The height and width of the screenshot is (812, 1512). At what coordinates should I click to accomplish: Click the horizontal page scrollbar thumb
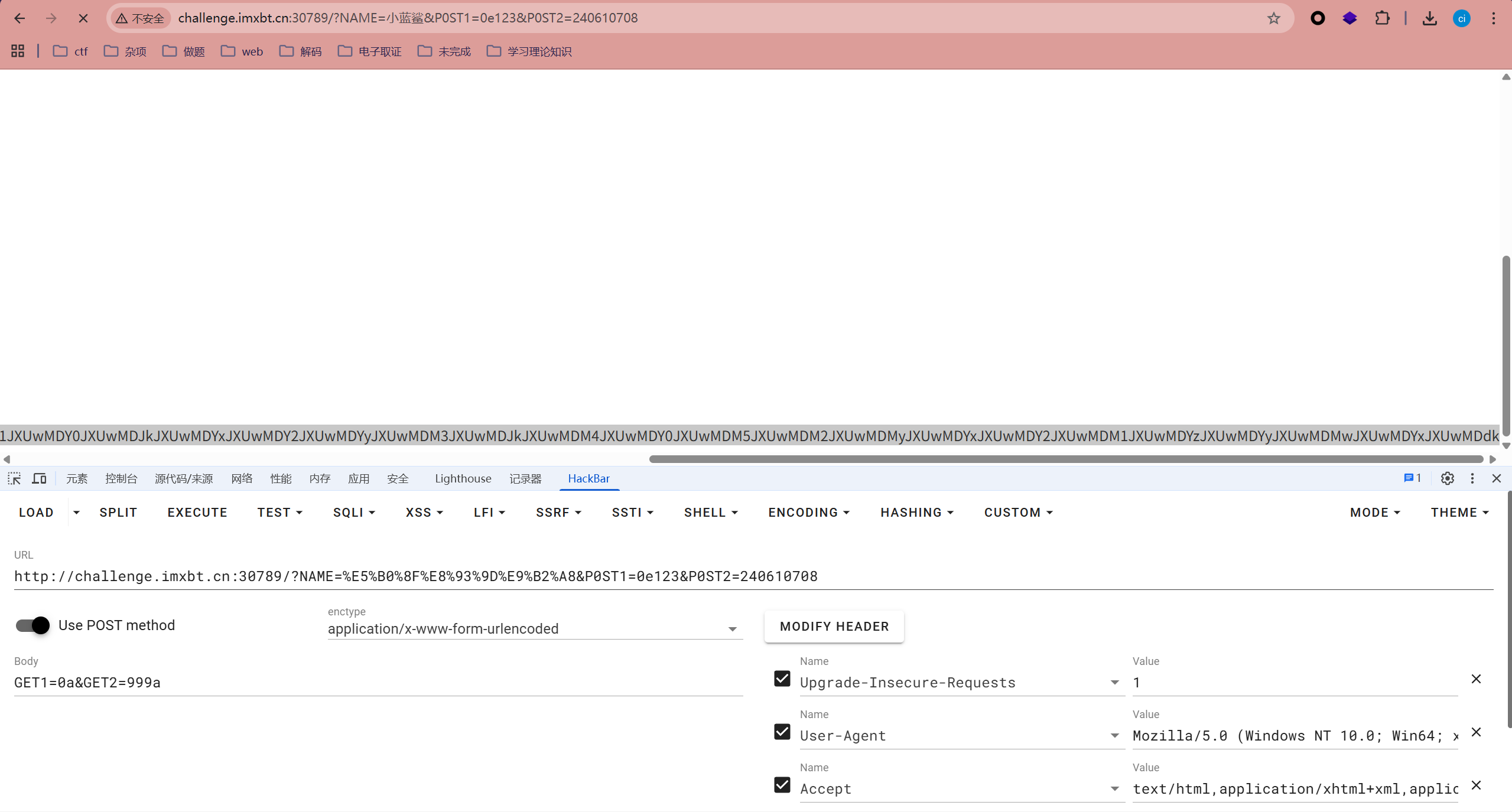point(1065,459)
